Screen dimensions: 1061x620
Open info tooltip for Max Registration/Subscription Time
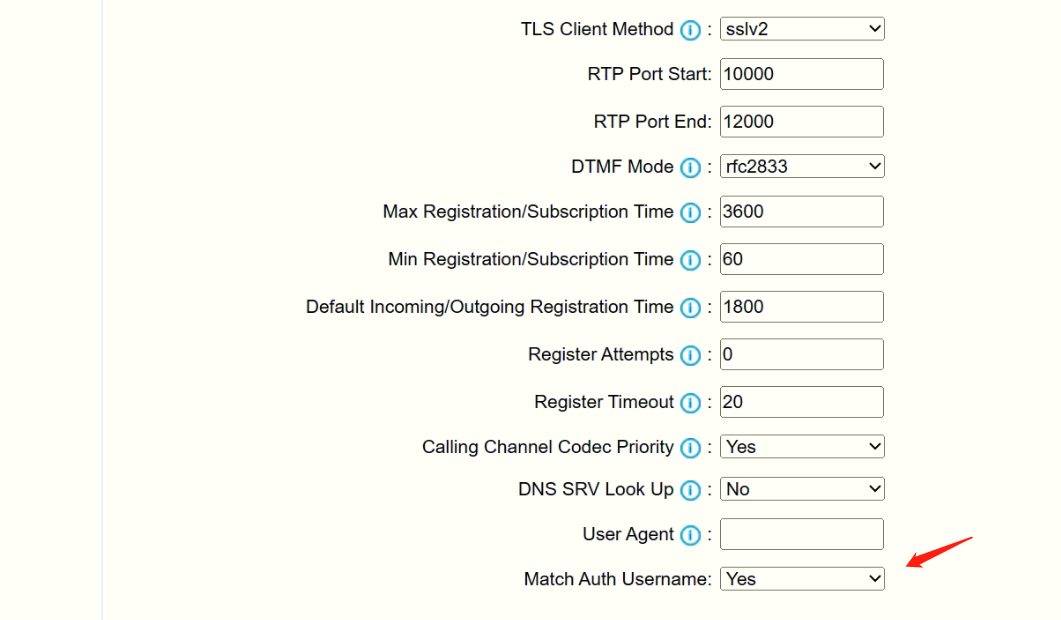click(690, 213)
